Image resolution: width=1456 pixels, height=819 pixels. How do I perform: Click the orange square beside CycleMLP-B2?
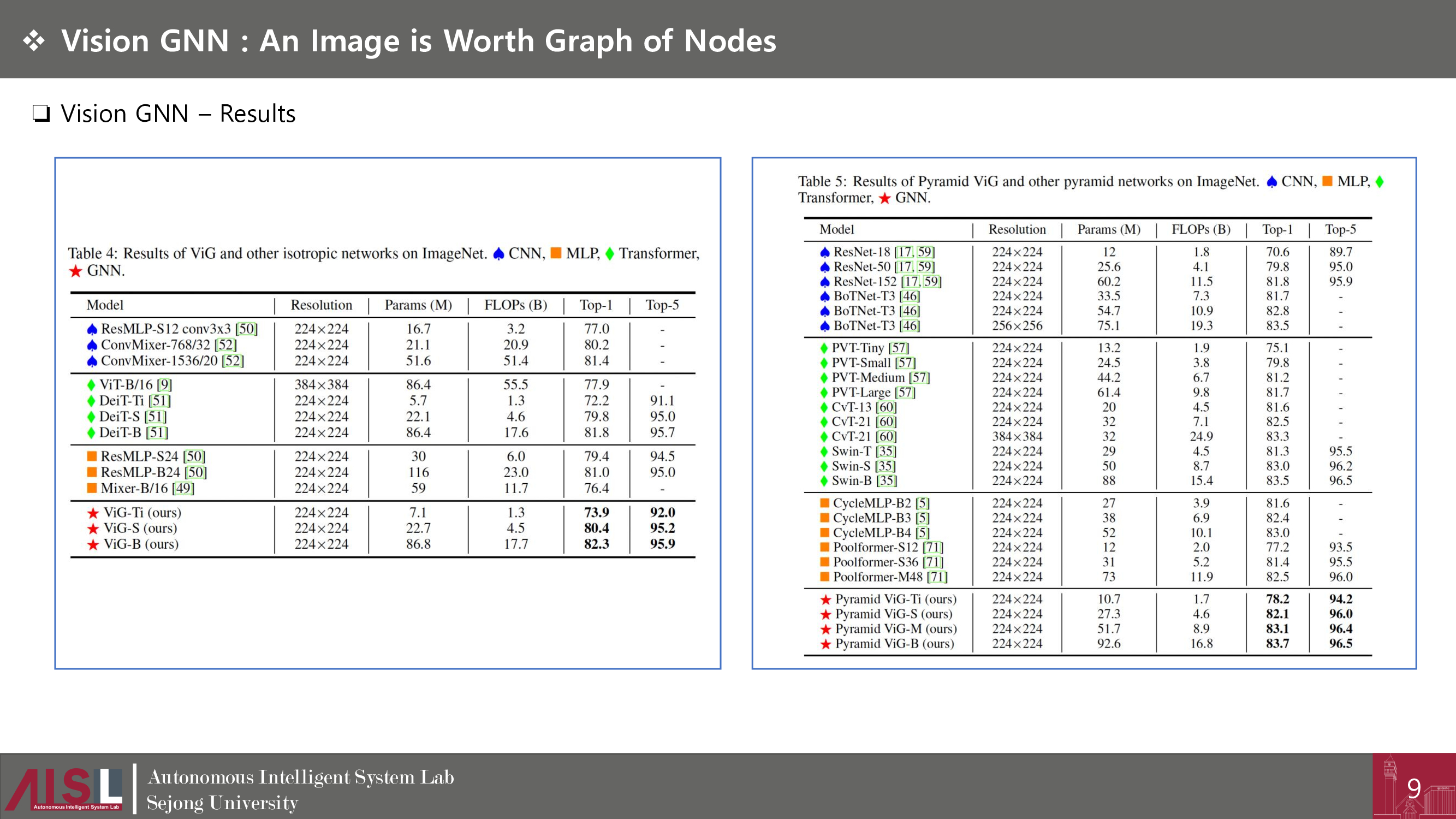point(825,503)
